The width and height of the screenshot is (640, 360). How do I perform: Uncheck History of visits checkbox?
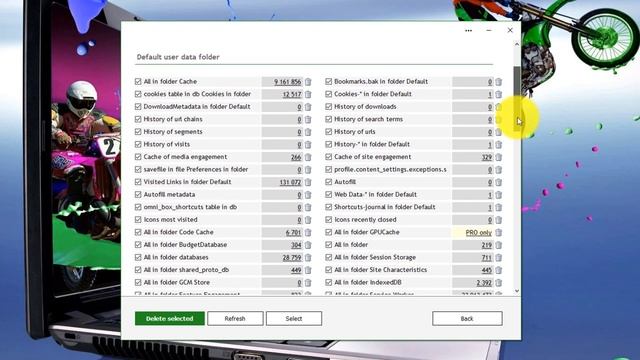(x=138, y=144)
